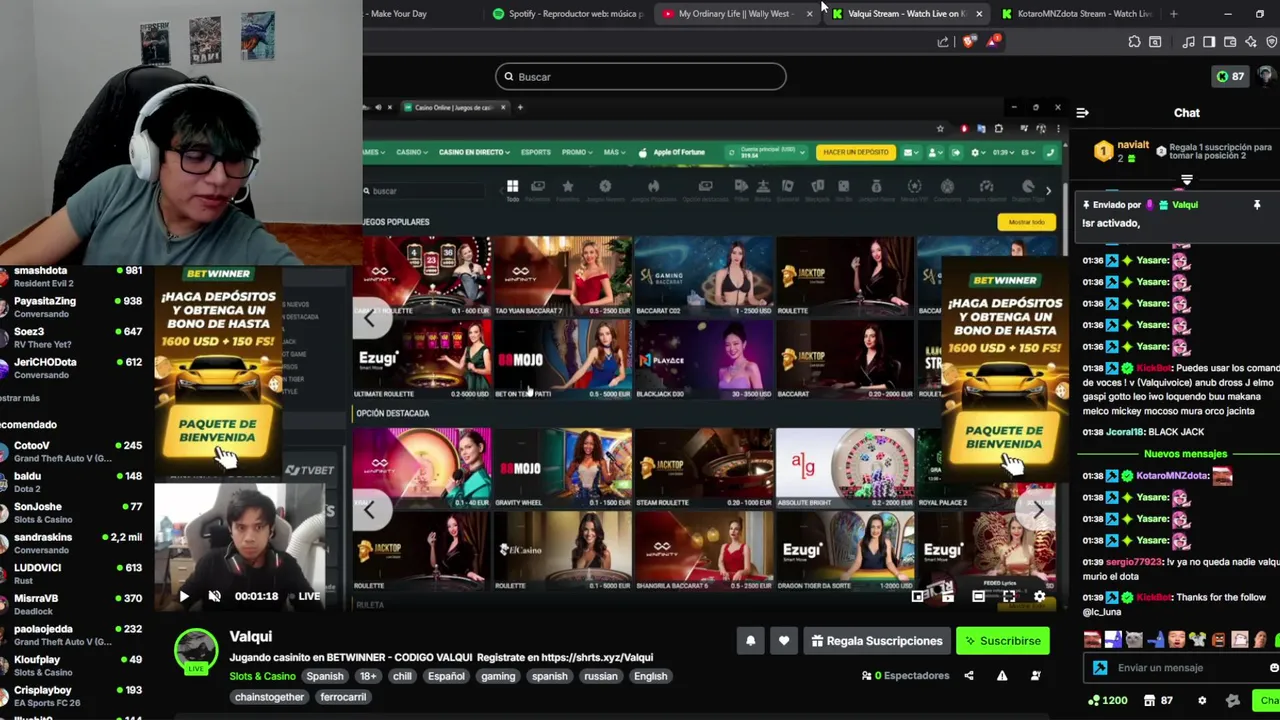Click the chat badge icon beside settings
Image resolution: width=1280 pixels, height=720 pixels.
[1233, 701]
